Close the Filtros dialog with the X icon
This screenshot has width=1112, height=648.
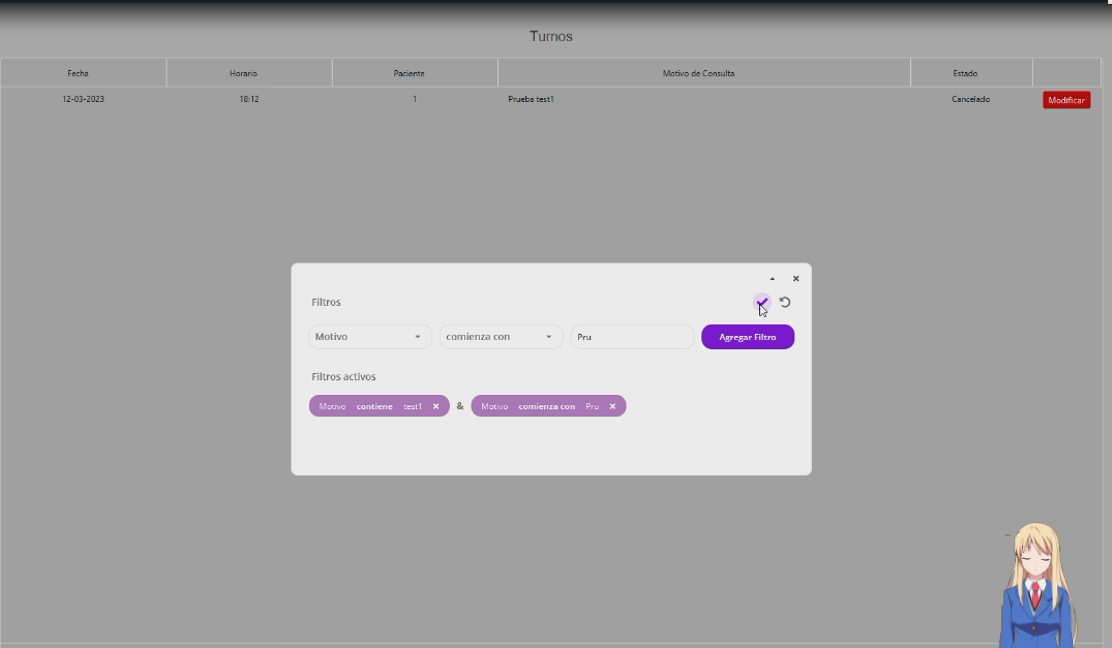(x=795, y=278)
